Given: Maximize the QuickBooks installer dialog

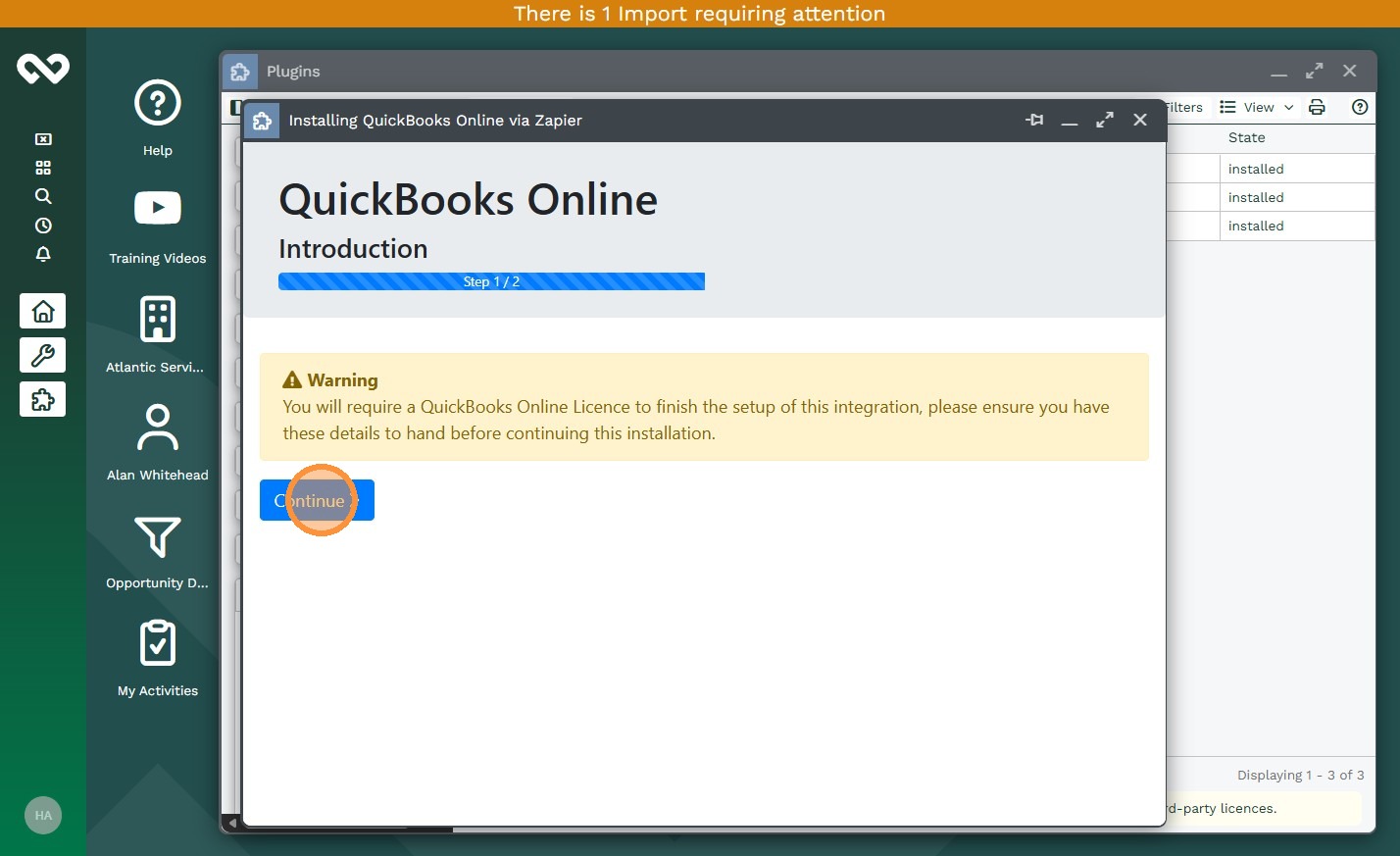Looking at the screenshot, I should (1105, 120).
